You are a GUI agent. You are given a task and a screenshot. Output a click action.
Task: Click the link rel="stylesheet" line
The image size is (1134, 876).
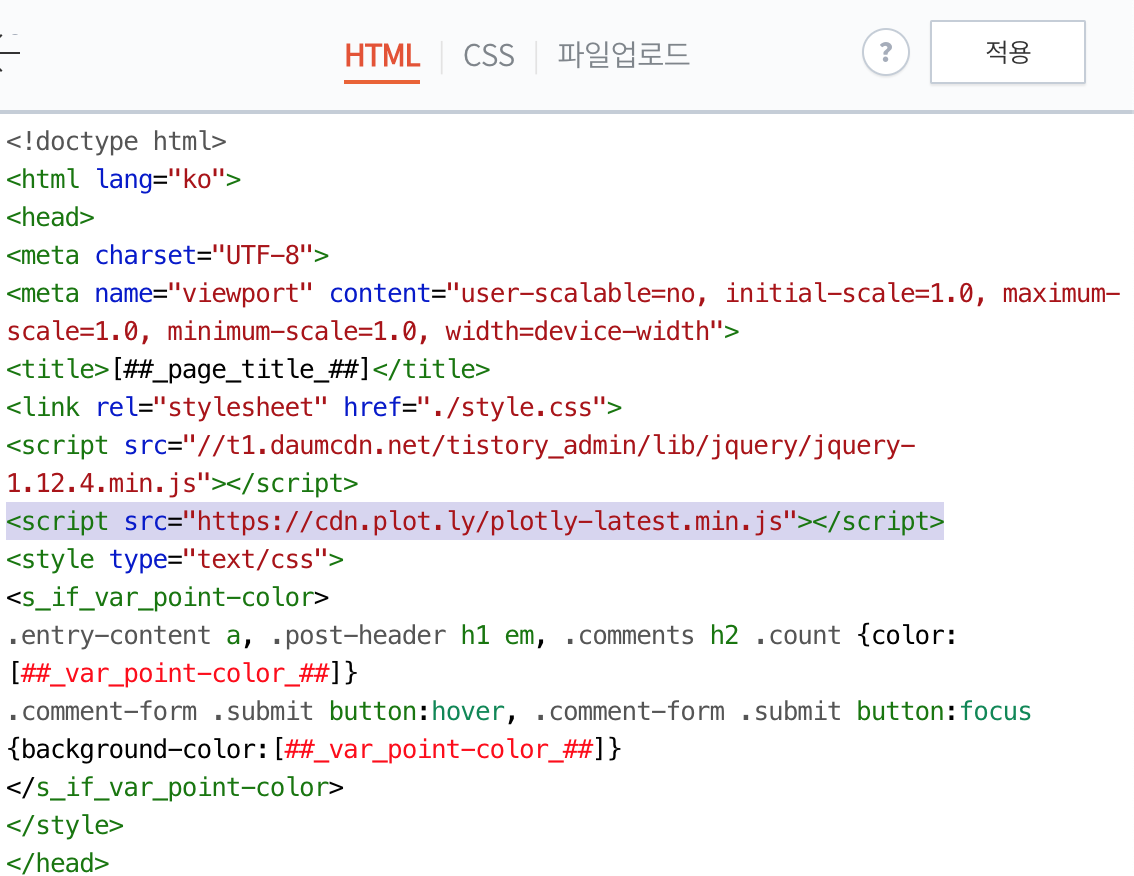tap(314, 407)
